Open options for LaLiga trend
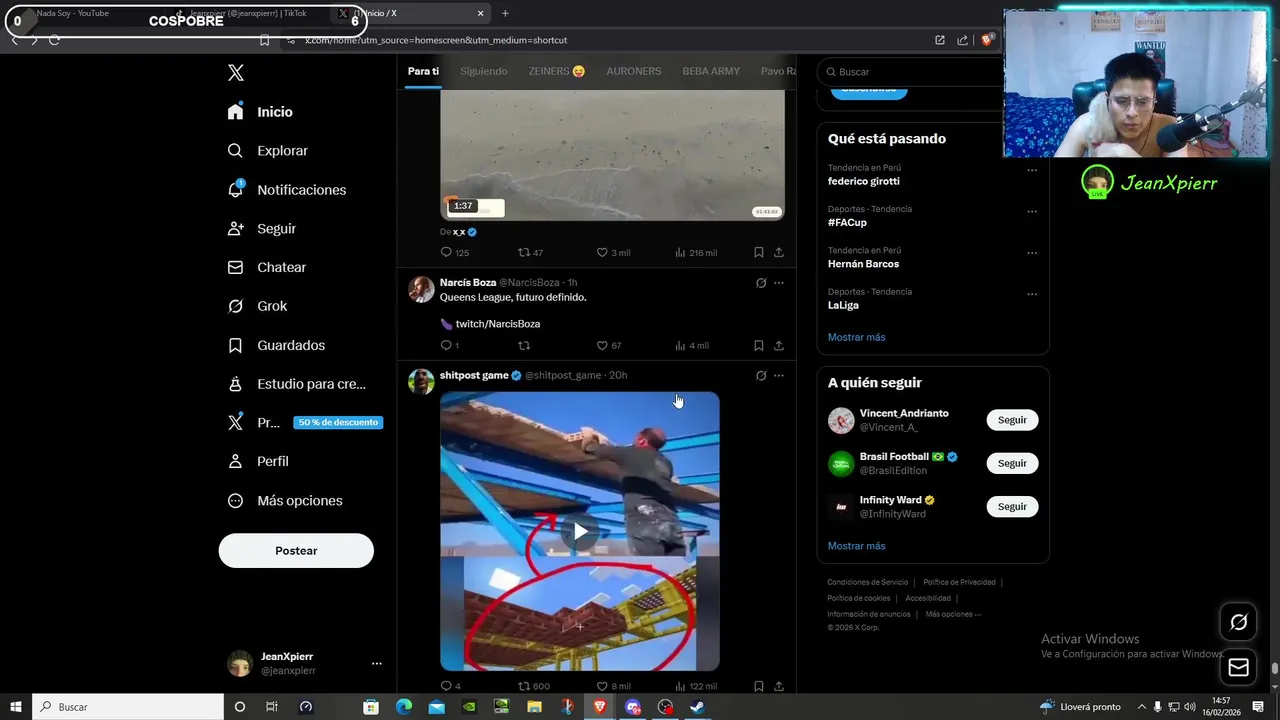This screenshot has height=720, width=1280. (x=1032, y=294)
